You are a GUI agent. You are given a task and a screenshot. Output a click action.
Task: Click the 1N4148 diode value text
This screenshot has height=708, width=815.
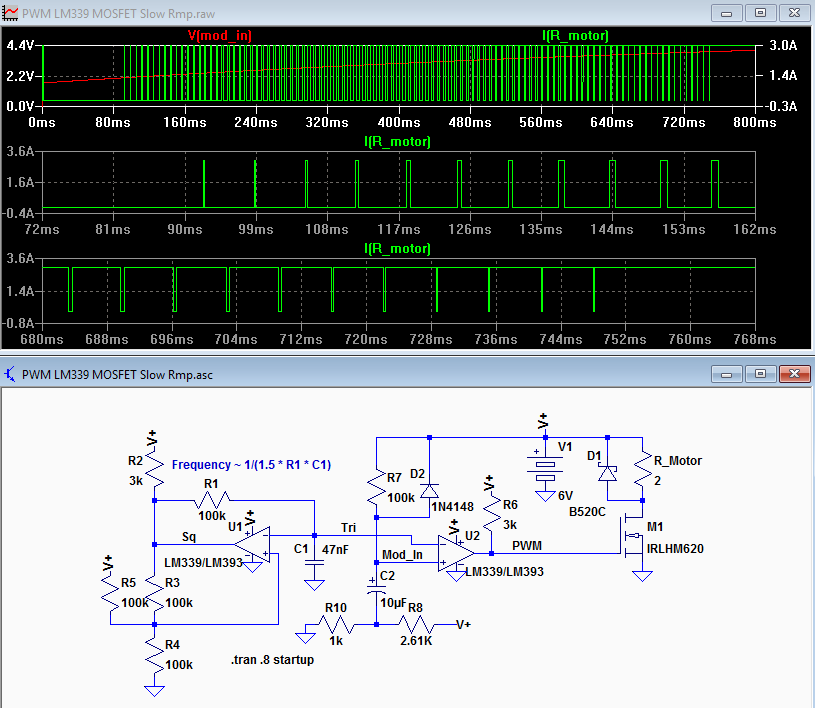[x=453, y=506]
